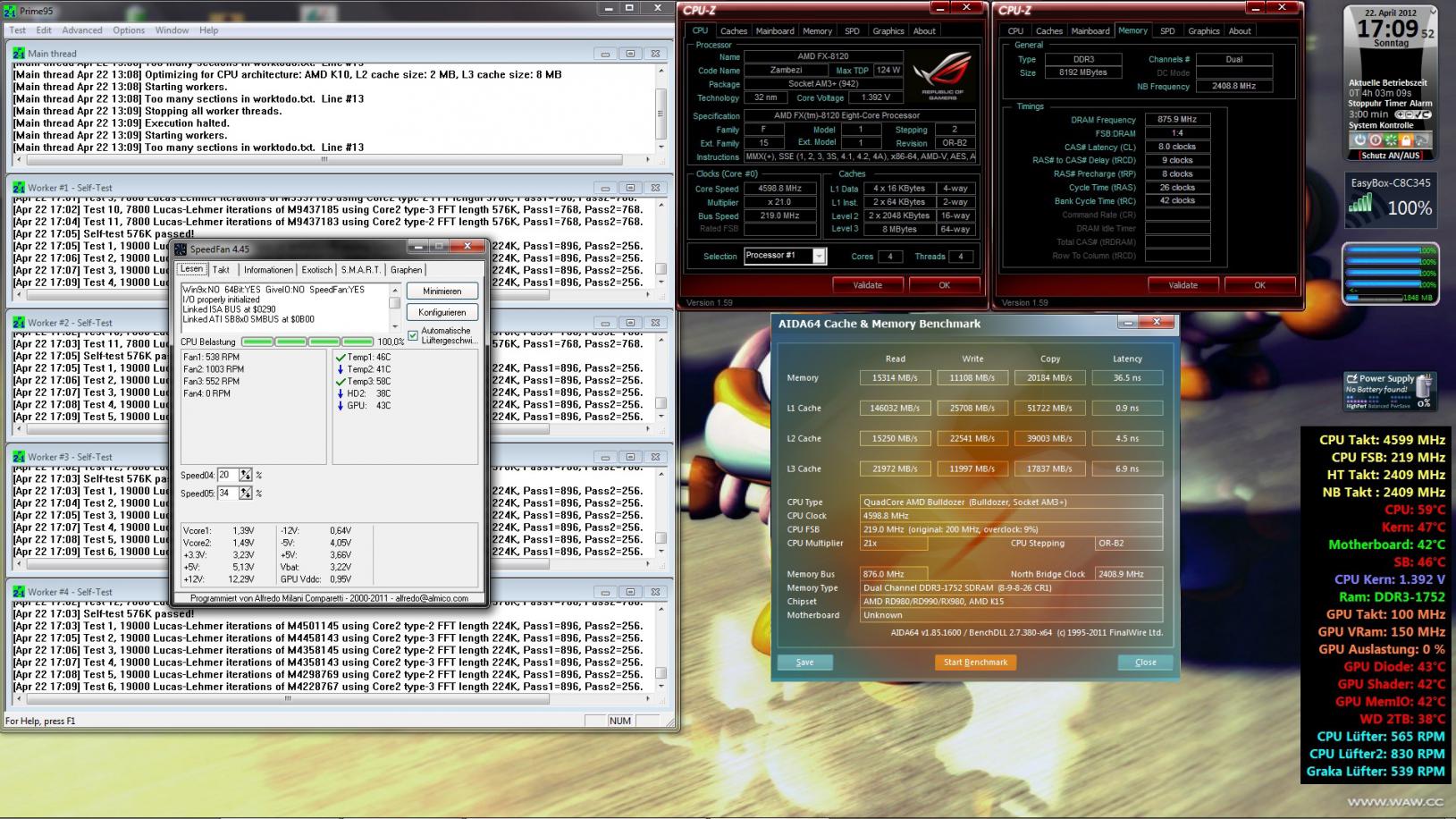This screenshot has width=1456, height=819.
Task: Click the top blue CPU core usage bar gadget
Action: 1383,251
